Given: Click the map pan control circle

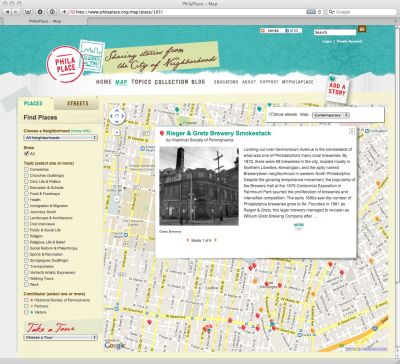Looking at the screenshot, I should (x=117, y=116).
